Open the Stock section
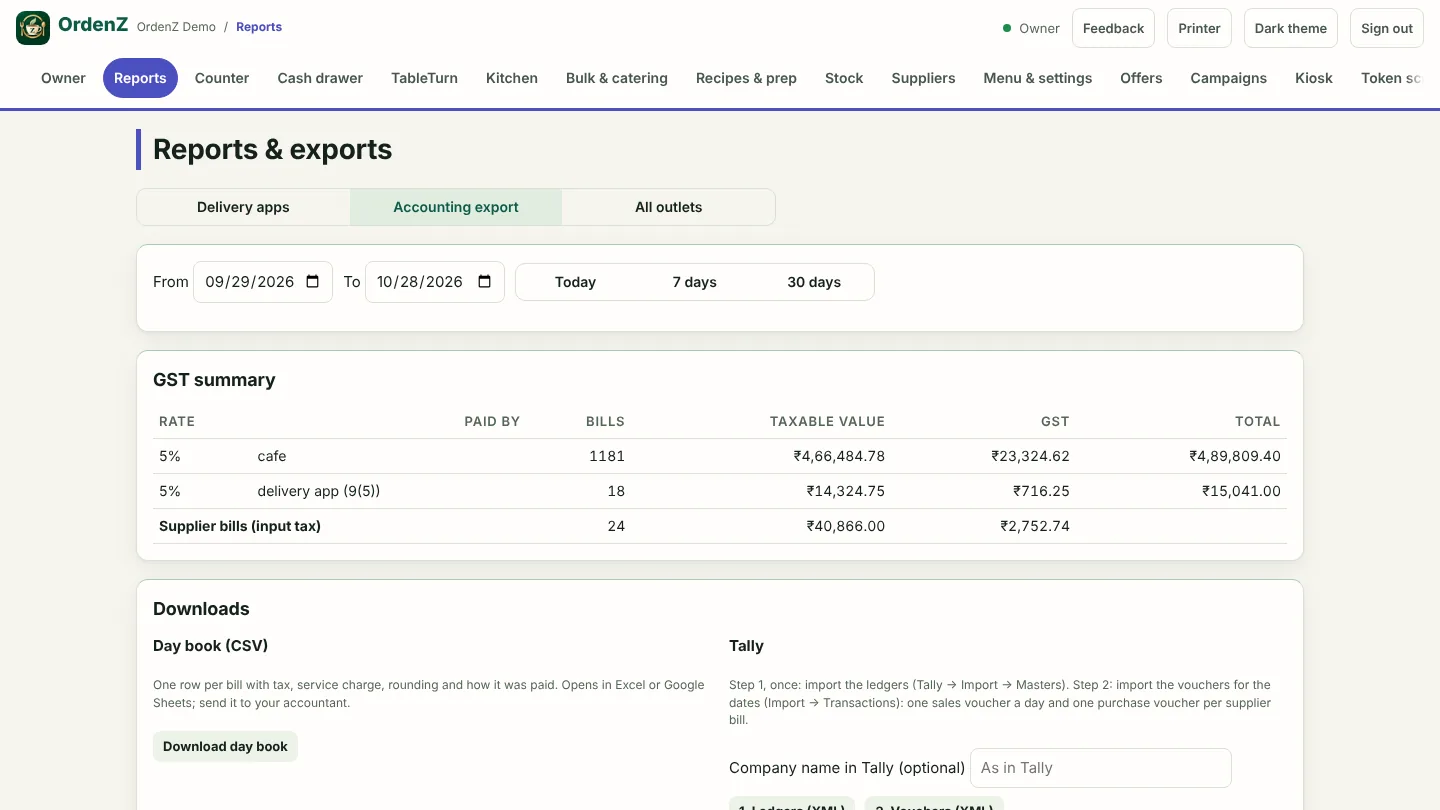Screen dimensions: 1440x810 pyautogui.click(x=844, y=78)
